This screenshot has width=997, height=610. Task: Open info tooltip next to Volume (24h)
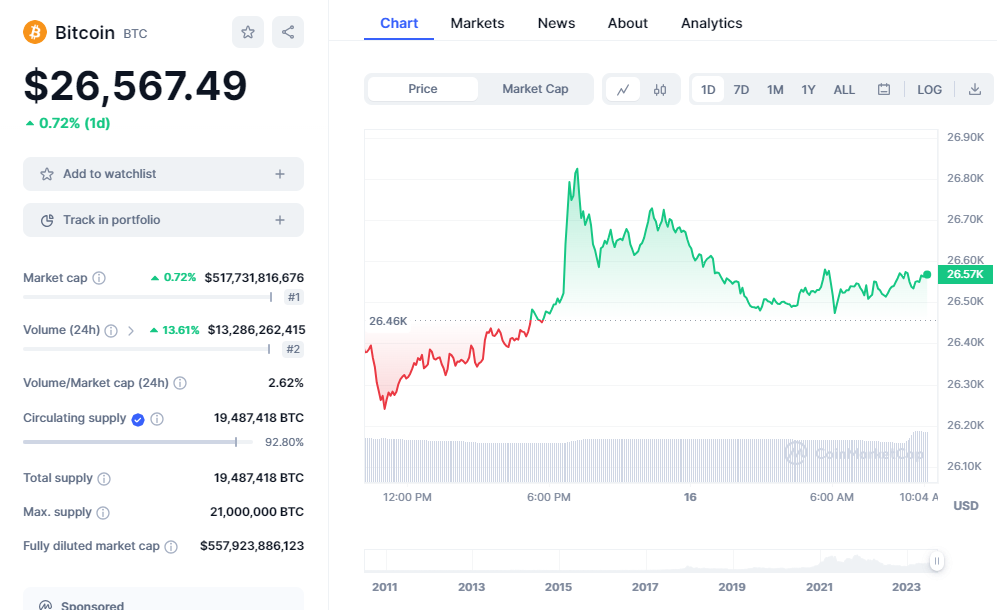click(x=111, y=331)
